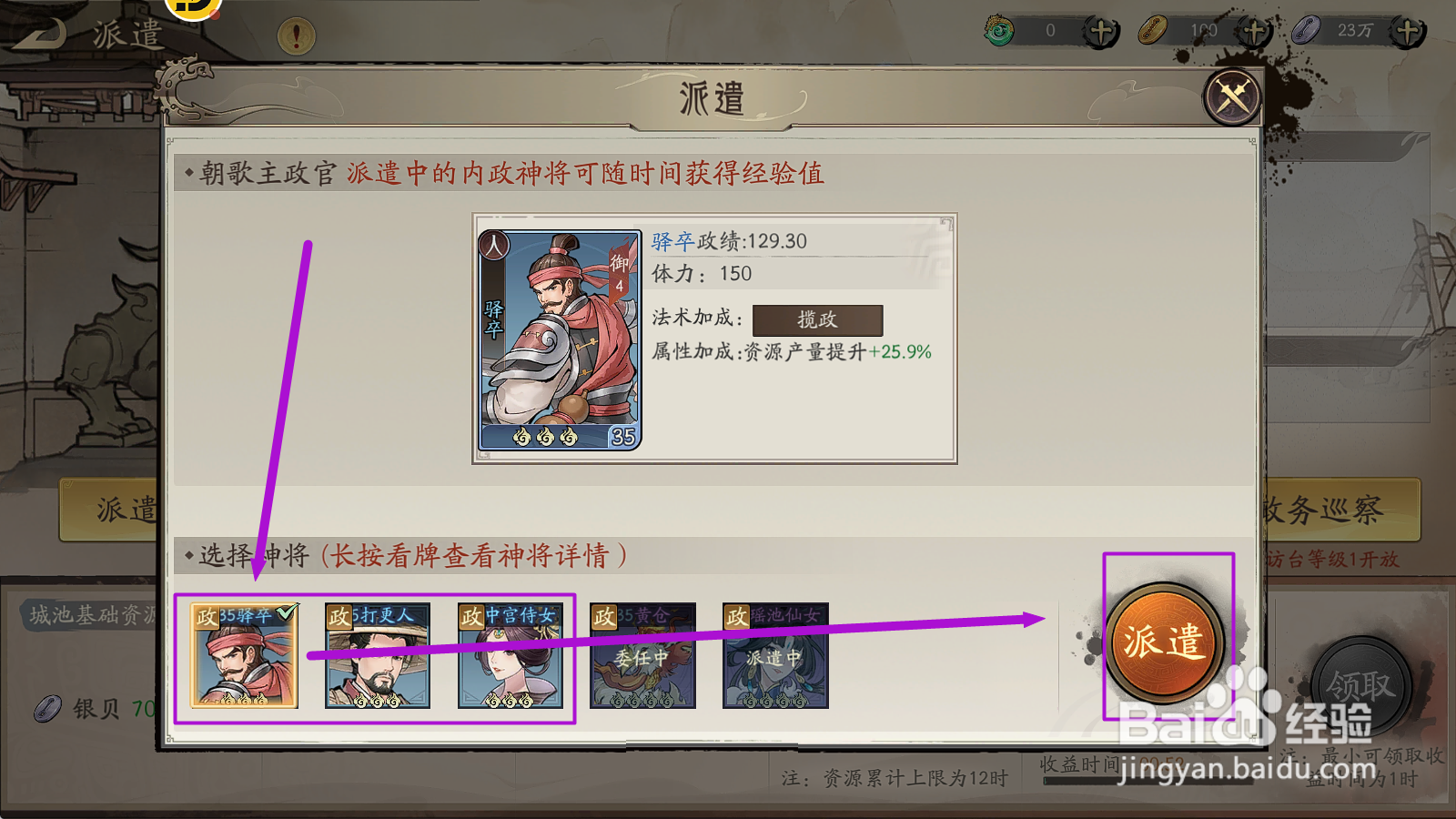Select the 驿卒 hero card thumbnail
1456x819 pixels.
[244, 655]
